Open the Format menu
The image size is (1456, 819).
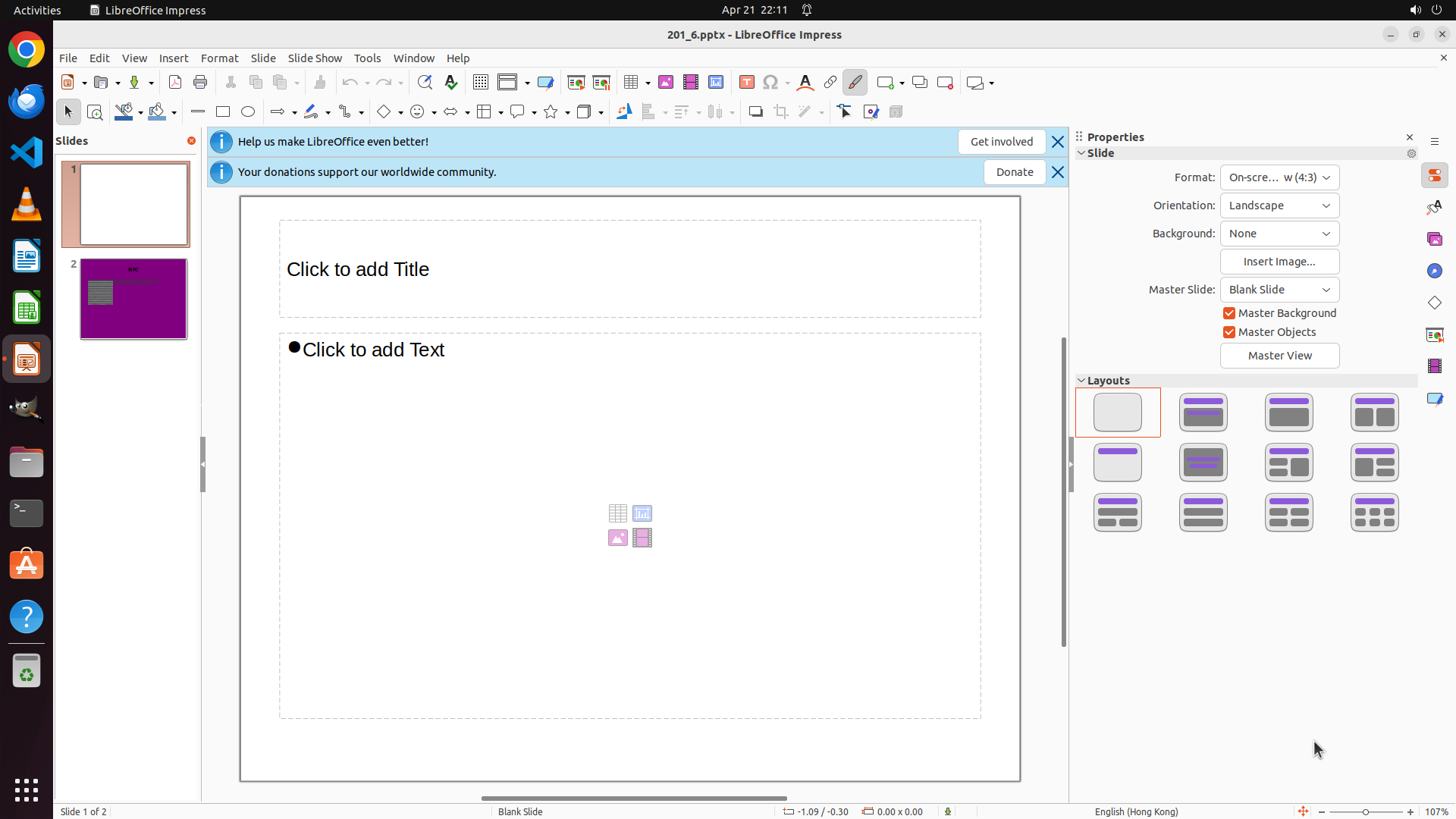point(219,58)
